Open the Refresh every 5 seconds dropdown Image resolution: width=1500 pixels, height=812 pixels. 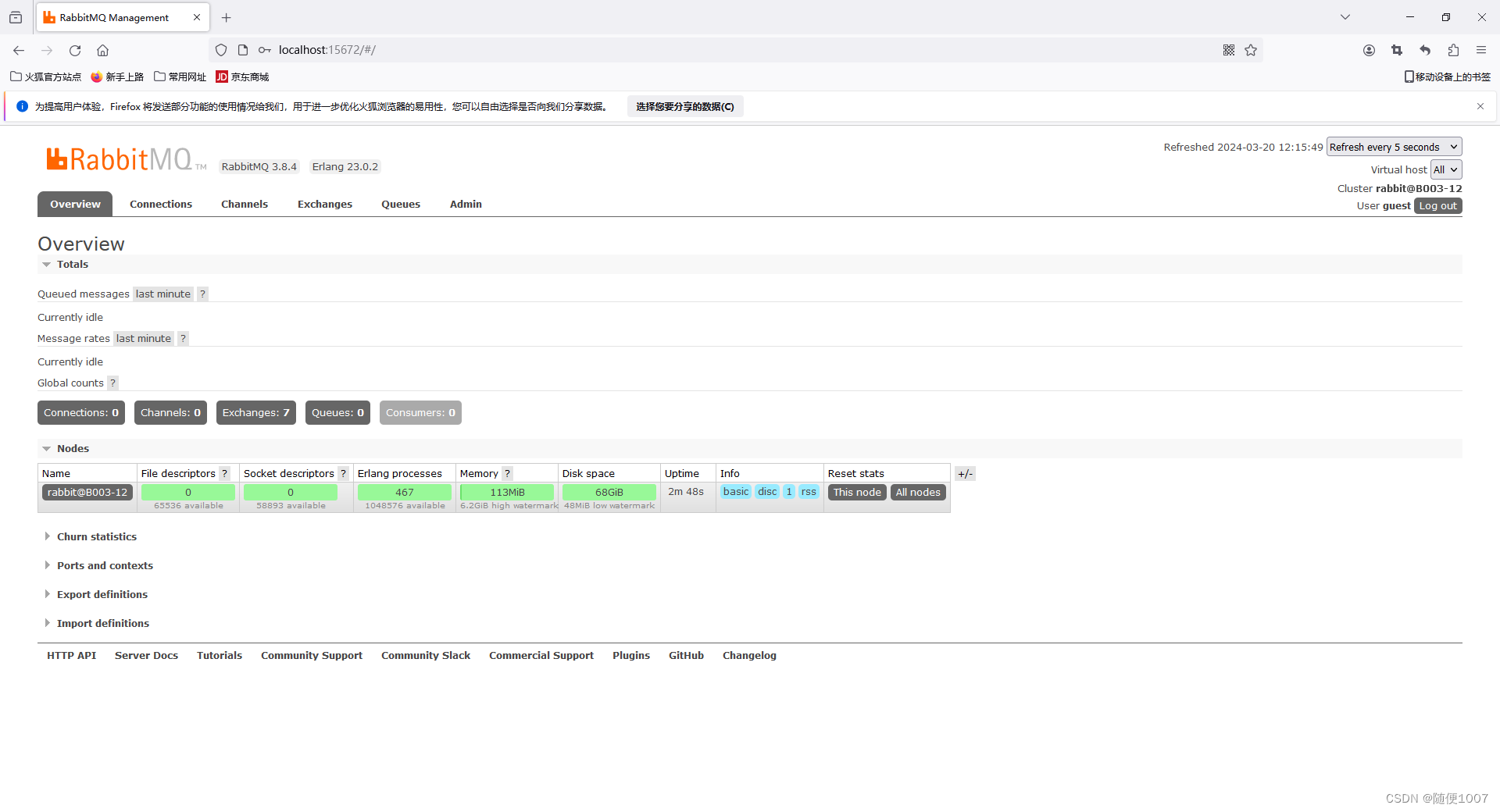(1394, 147)
